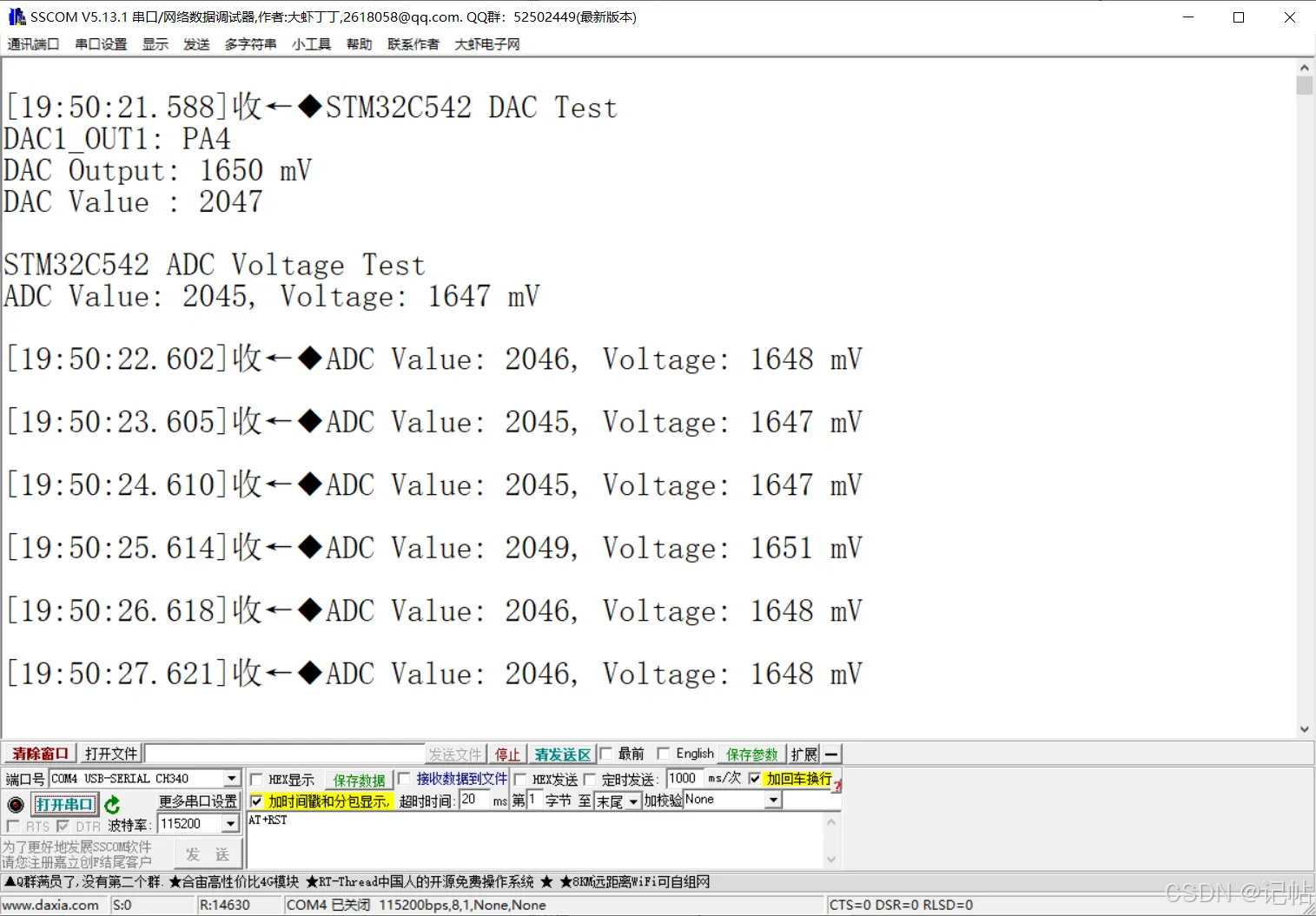The width and height of the screenshot is (1316, 916).
Task: Toggle HEX显示 checkbox
Action: [256, 780]
